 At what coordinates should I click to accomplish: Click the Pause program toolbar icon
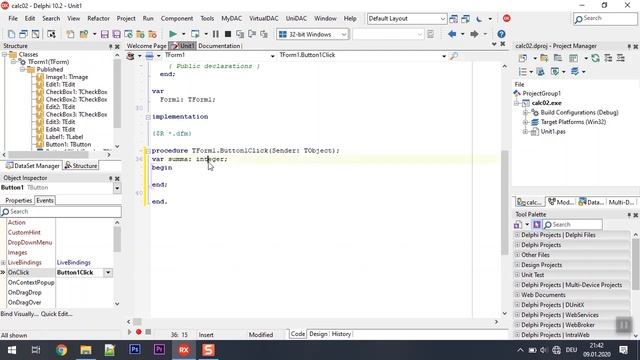tap(216, 34)
